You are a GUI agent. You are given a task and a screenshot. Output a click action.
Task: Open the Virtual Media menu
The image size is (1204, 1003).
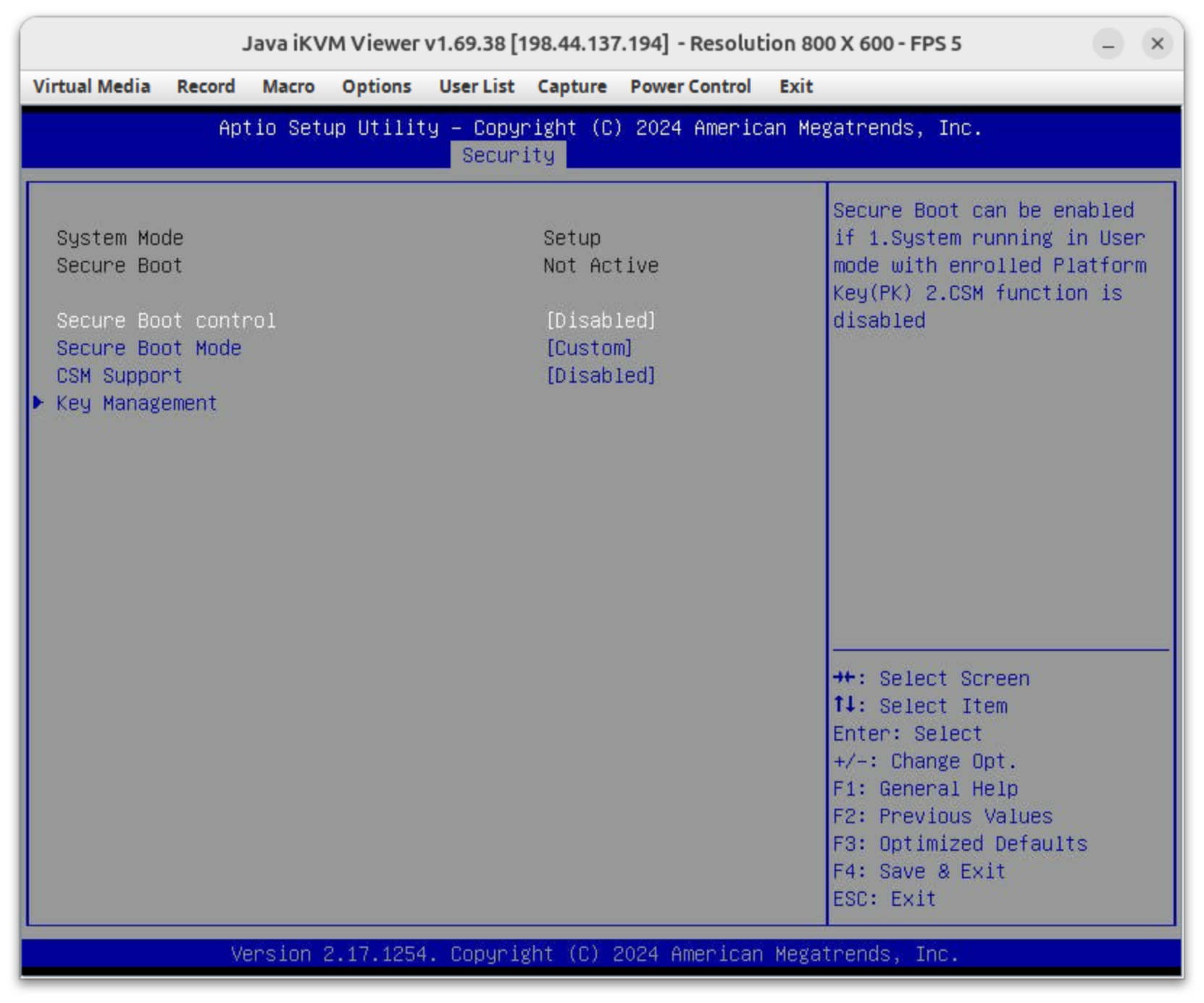click(91, 86)
